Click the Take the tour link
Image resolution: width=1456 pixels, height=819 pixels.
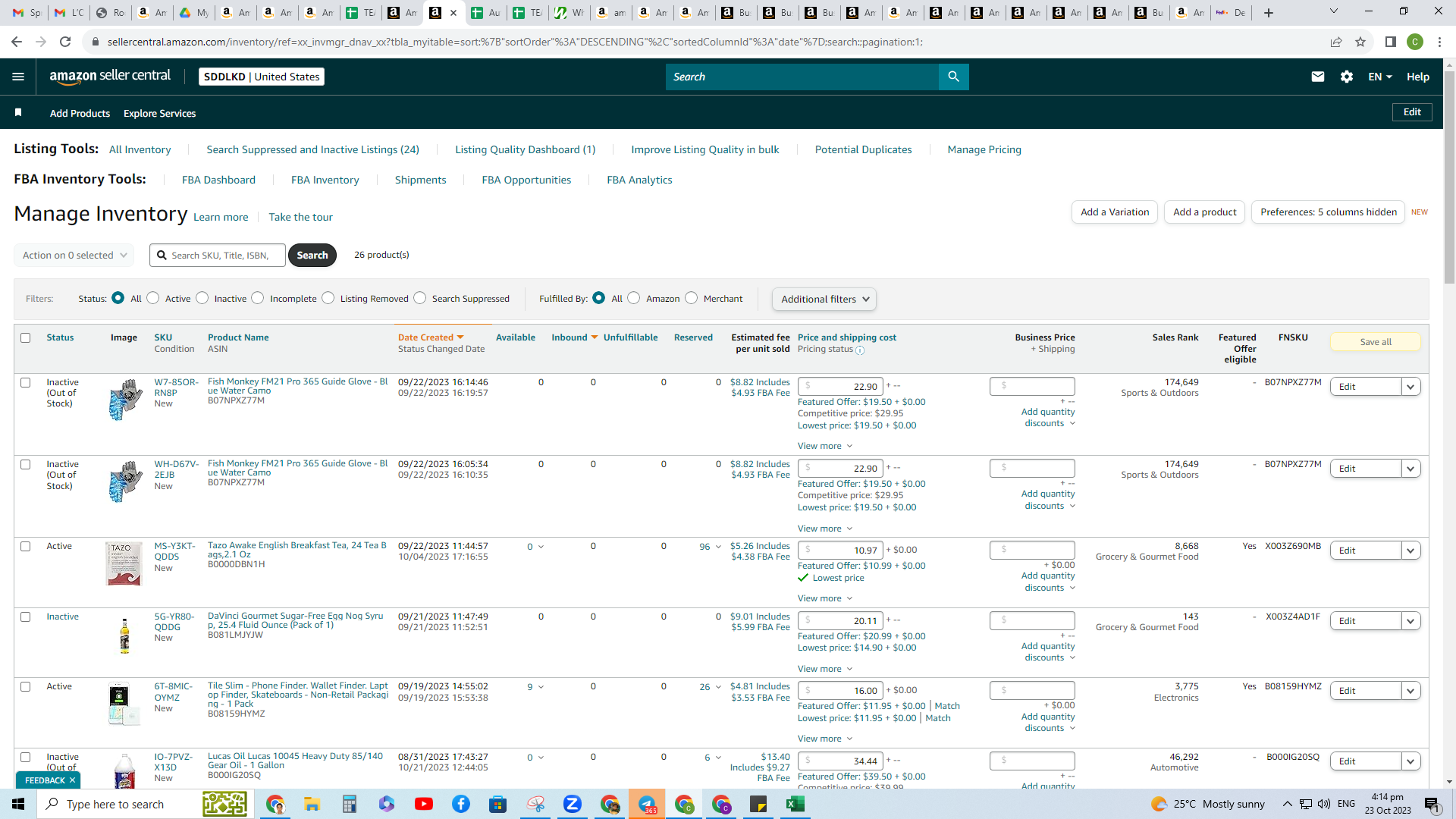[x=300, y=217]
